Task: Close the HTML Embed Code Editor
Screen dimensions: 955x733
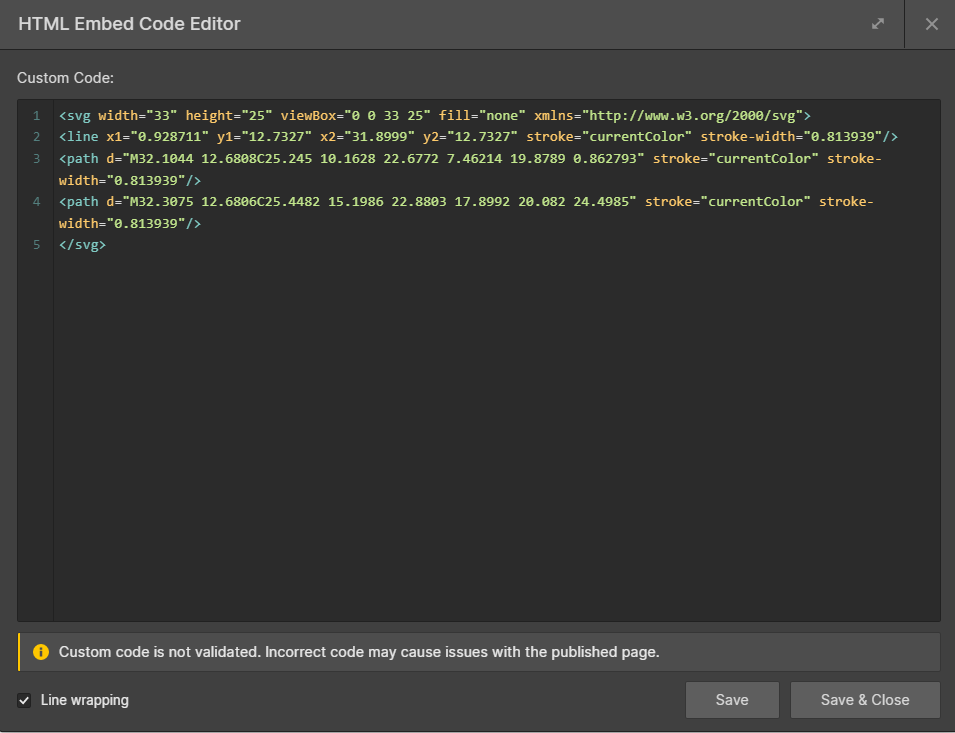Action: pyautogui.click(x=931, y=24)
